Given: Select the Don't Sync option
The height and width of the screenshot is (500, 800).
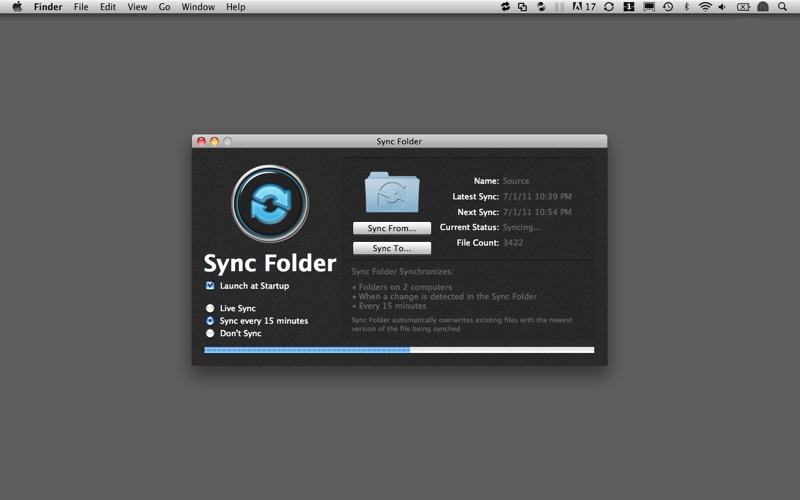Looking at the screenshot, I should point(210,333).
